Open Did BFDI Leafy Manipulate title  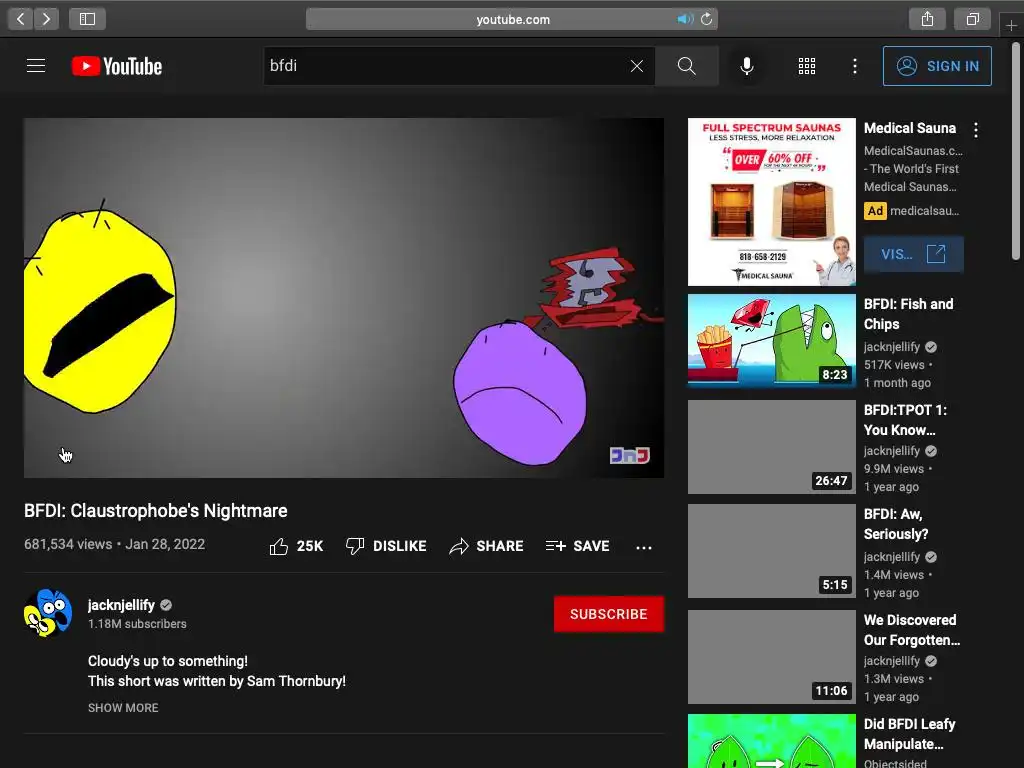coord(910,734)
